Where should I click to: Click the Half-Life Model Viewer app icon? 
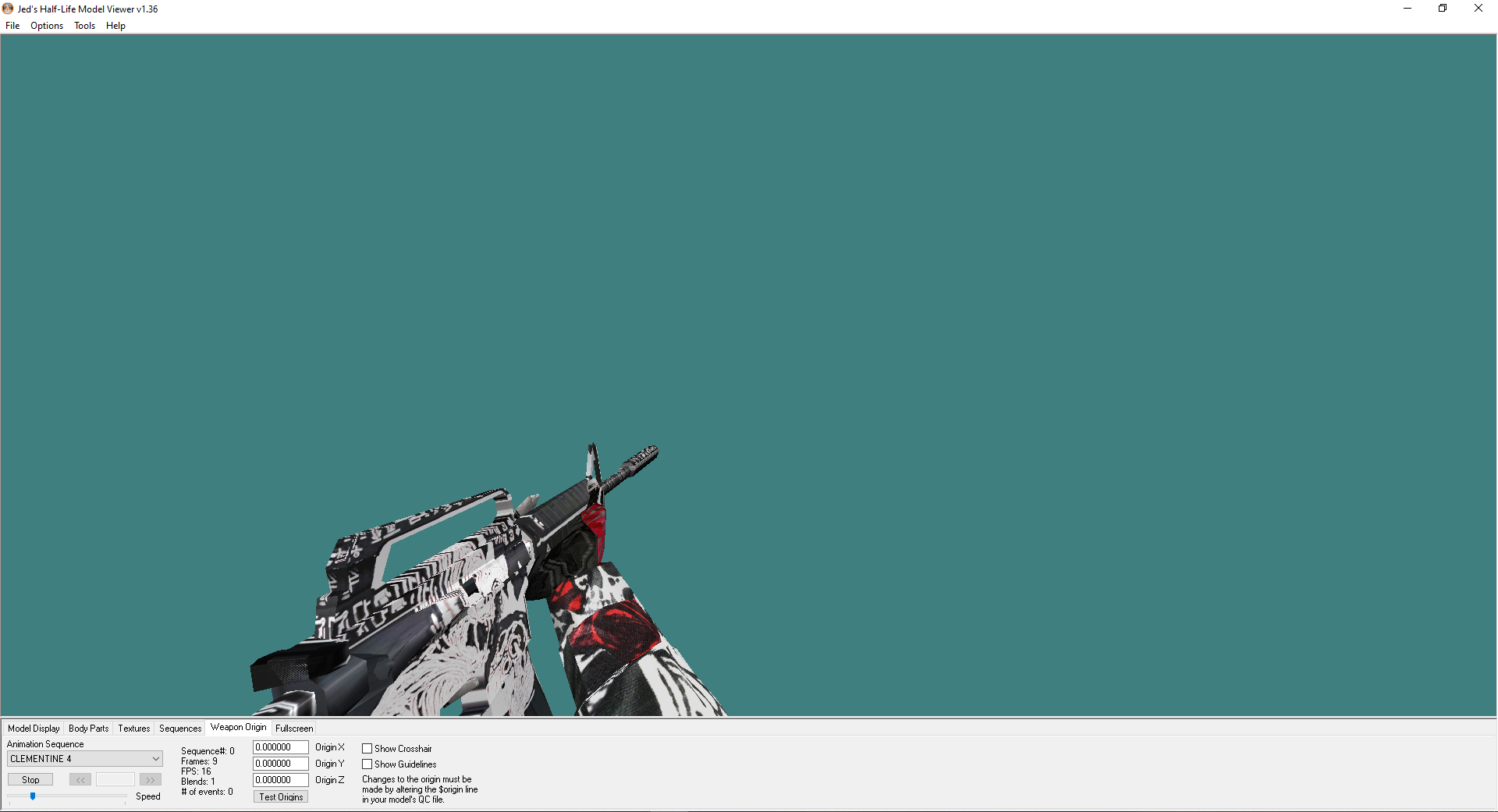pyautogui.click(x=8, y=9)
